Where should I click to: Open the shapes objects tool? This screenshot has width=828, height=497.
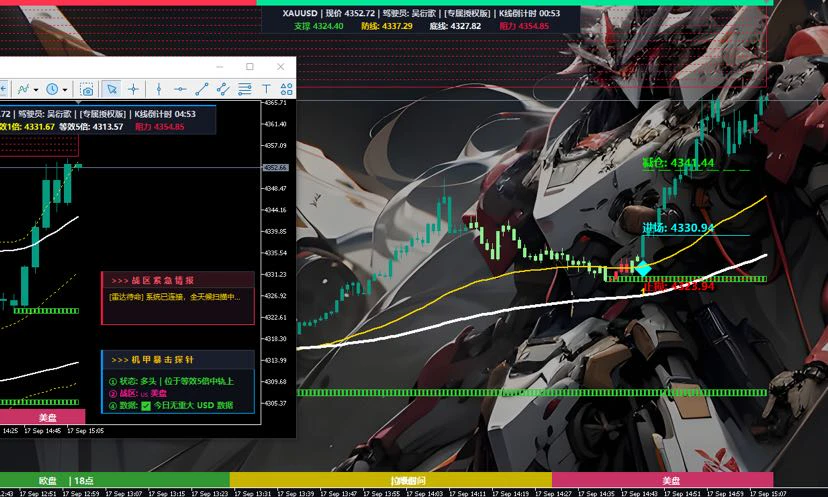pos(286,89)
